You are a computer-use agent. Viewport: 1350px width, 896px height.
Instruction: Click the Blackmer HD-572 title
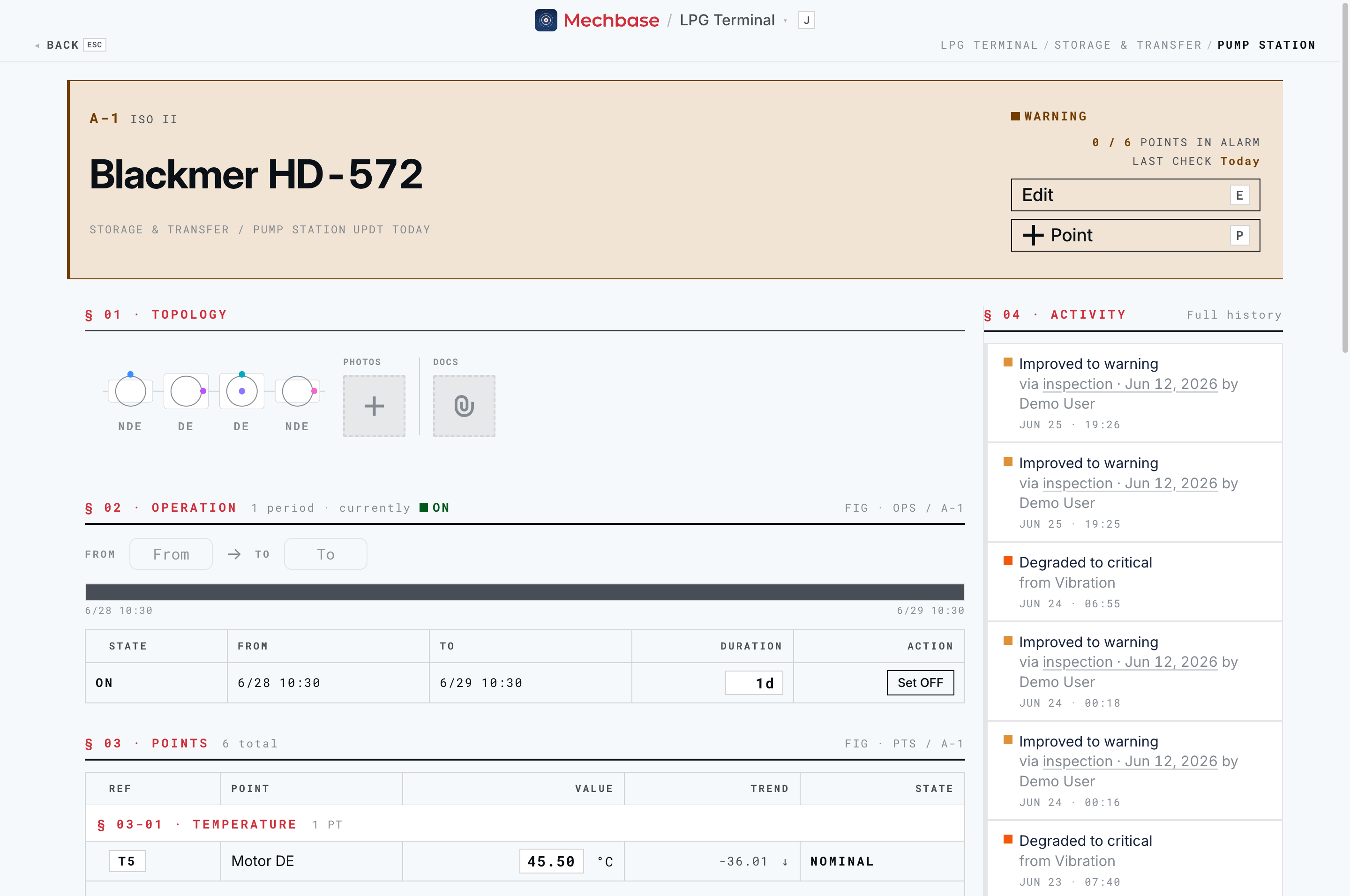(x=256, y=174)
